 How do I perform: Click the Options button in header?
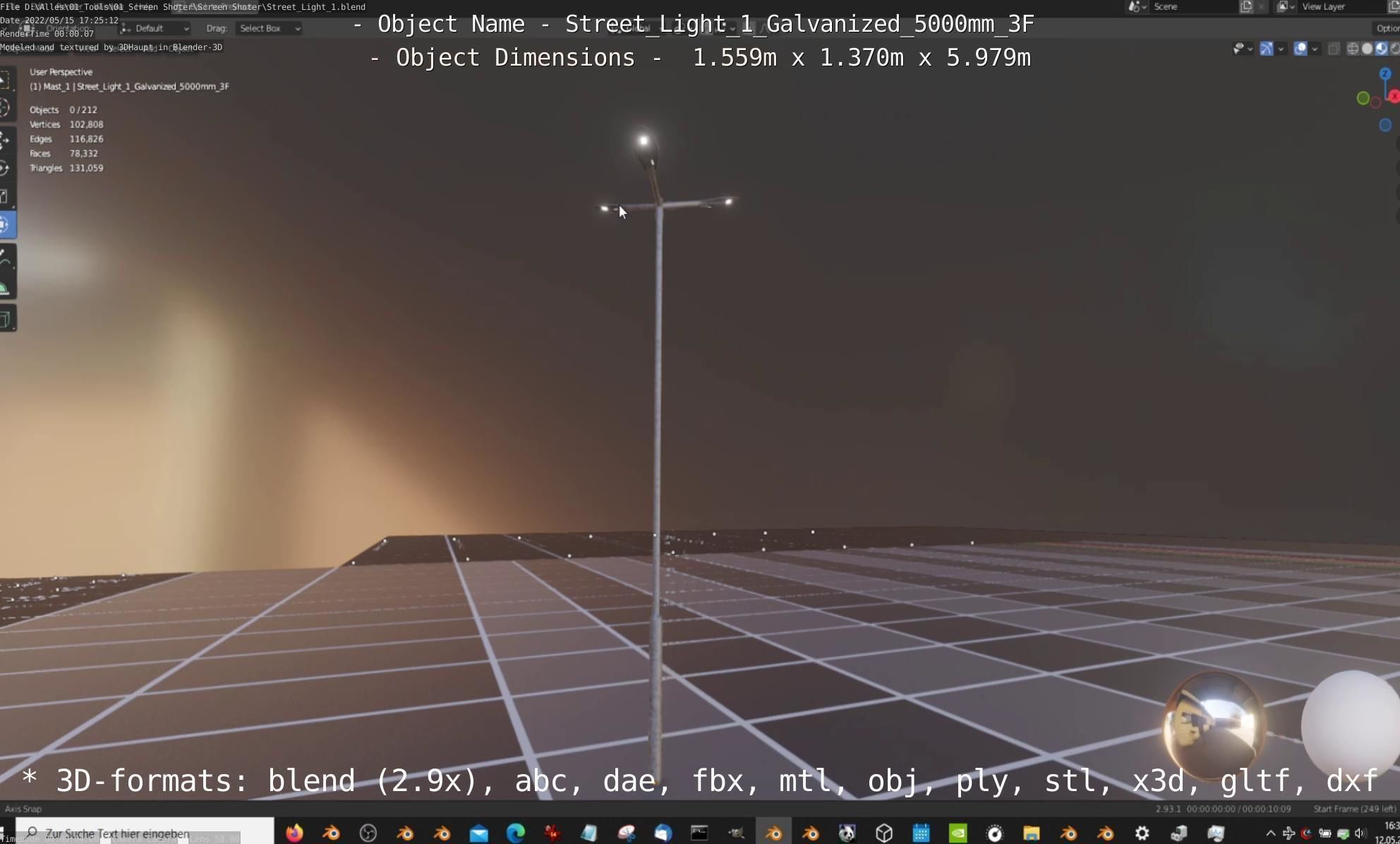(x=1387, y=28)
